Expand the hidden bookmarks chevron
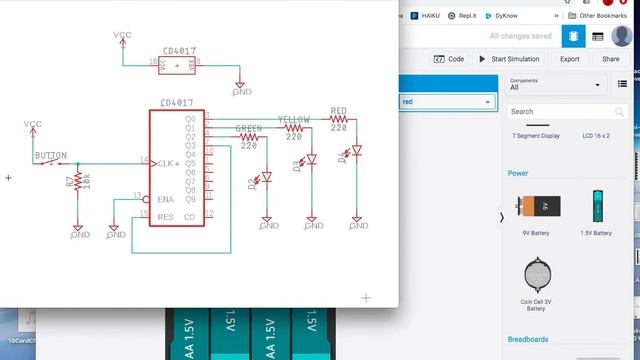The width and height of the screenshot is (640, 360). tap(556, 16)
